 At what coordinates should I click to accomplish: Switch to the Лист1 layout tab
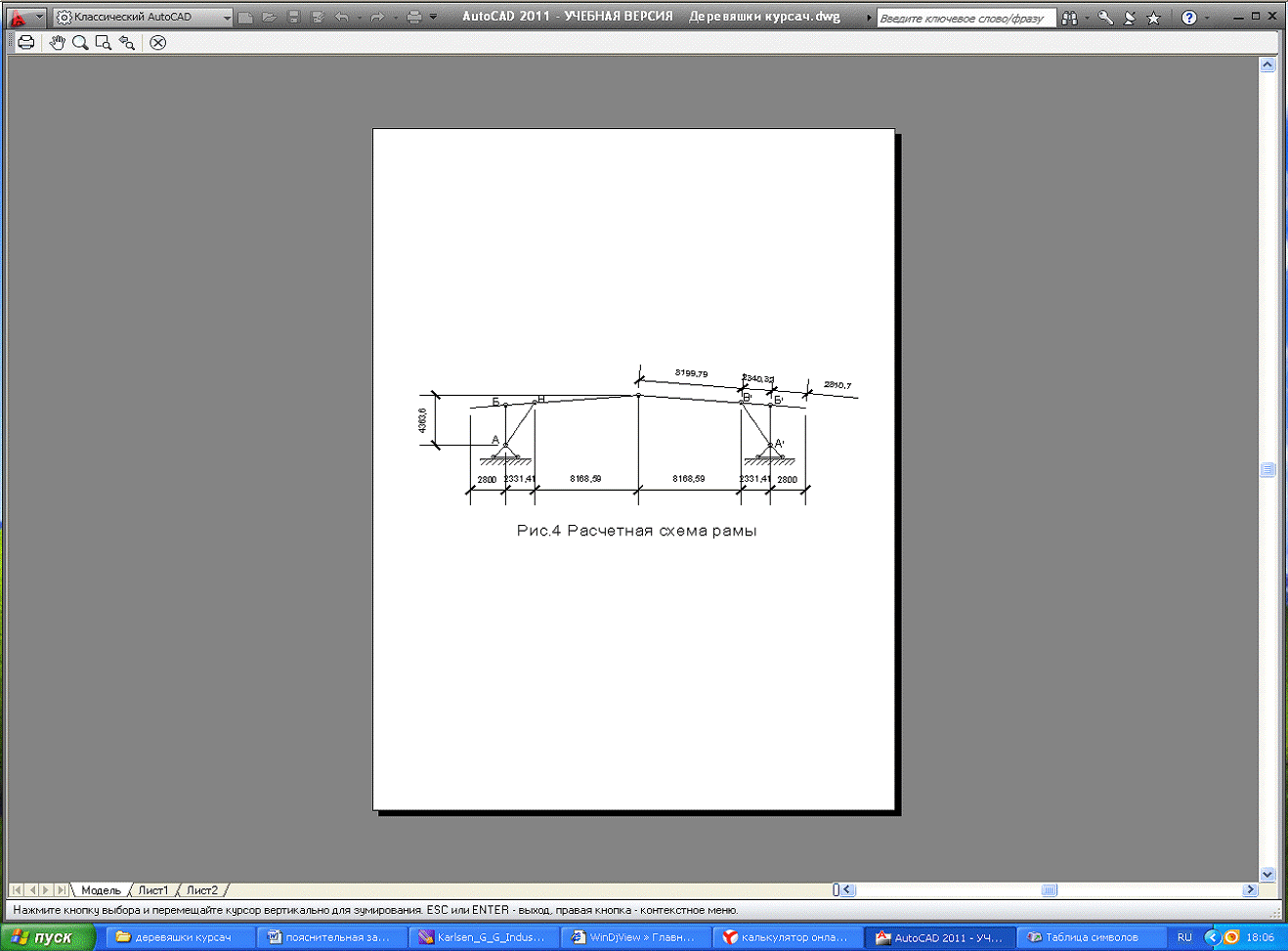(152, 890)
